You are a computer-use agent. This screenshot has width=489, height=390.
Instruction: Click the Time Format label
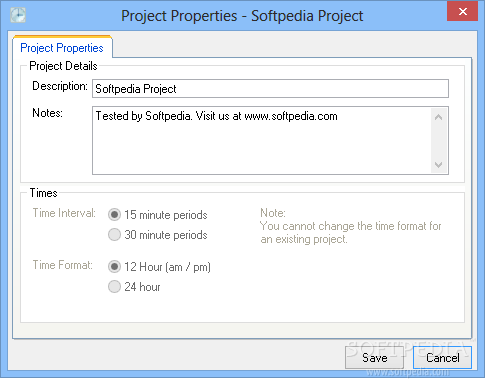pyautogui.click(x=63, y=265)
